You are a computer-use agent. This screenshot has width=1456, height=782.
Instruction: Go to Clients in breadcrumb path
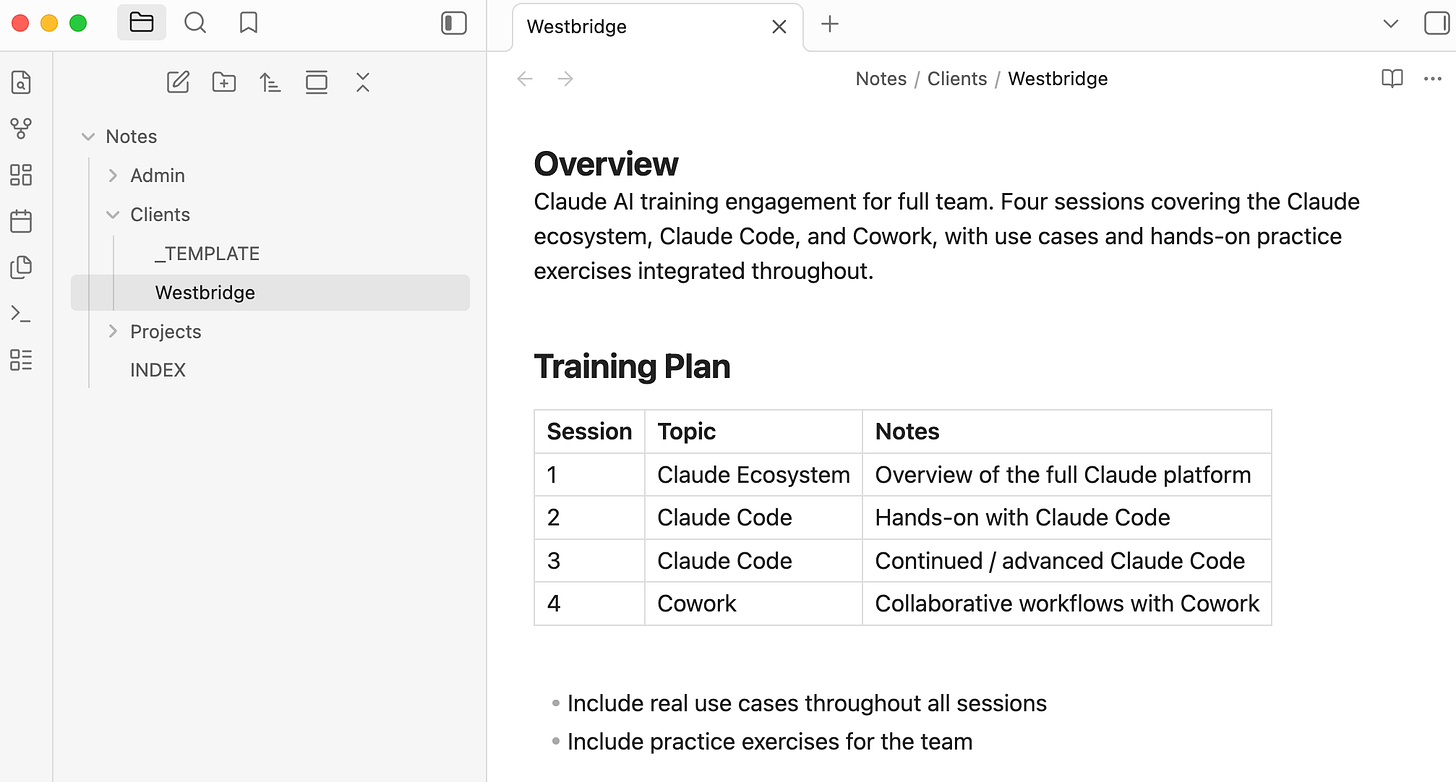coord(957,79)
